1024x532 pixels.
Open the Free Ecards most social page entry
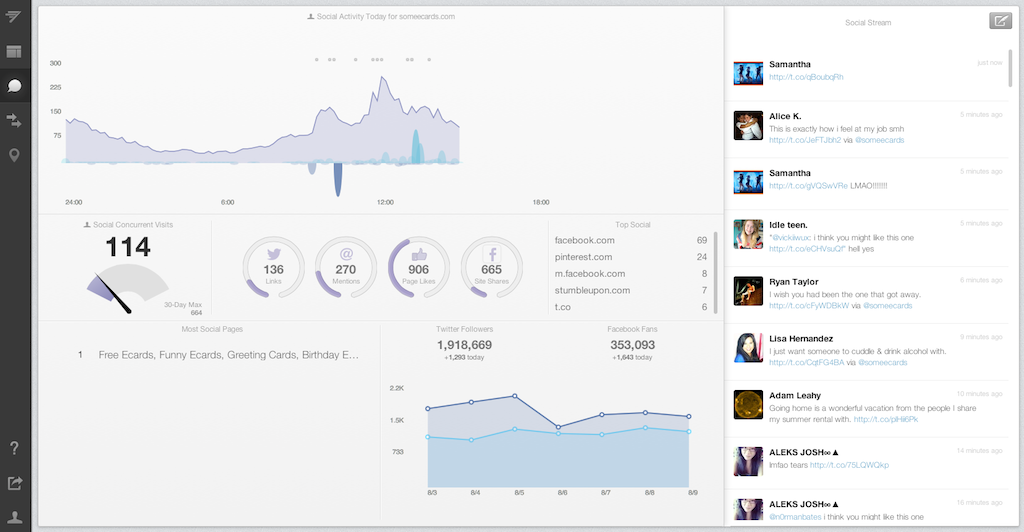click(229, 355)
